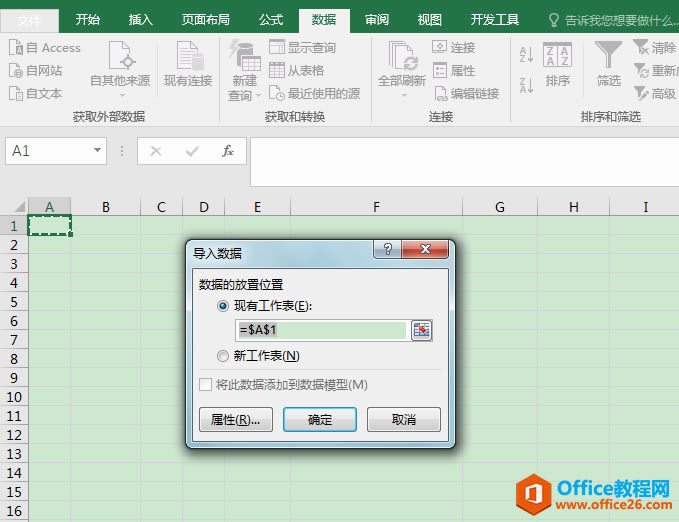Select column D header
Image resolution: width=679 pixels, height=522 pixels.
click(x=204, y=207)
